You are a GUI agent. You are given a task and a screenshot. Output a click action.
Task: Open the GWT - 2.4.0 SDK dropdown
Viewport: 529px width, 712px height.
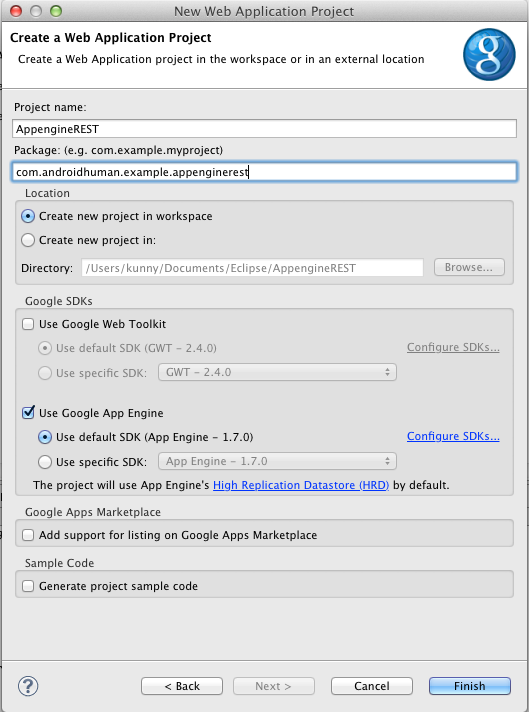[x=277, y=372]
